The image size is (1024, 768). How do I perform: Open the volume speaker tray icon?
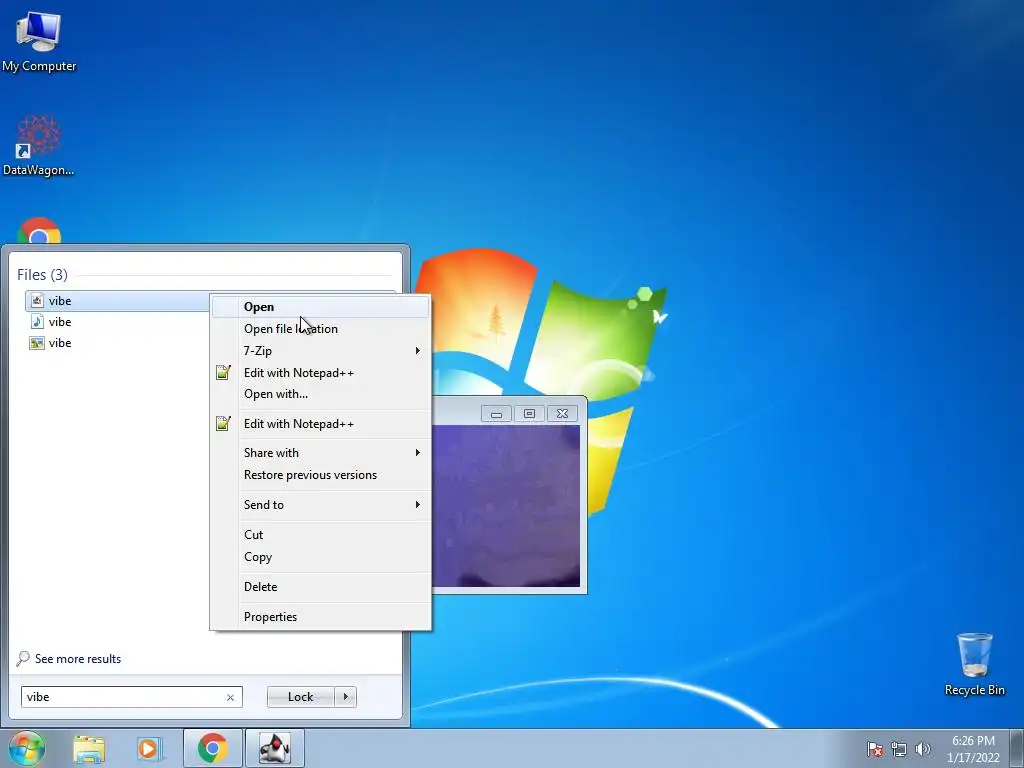922,749
